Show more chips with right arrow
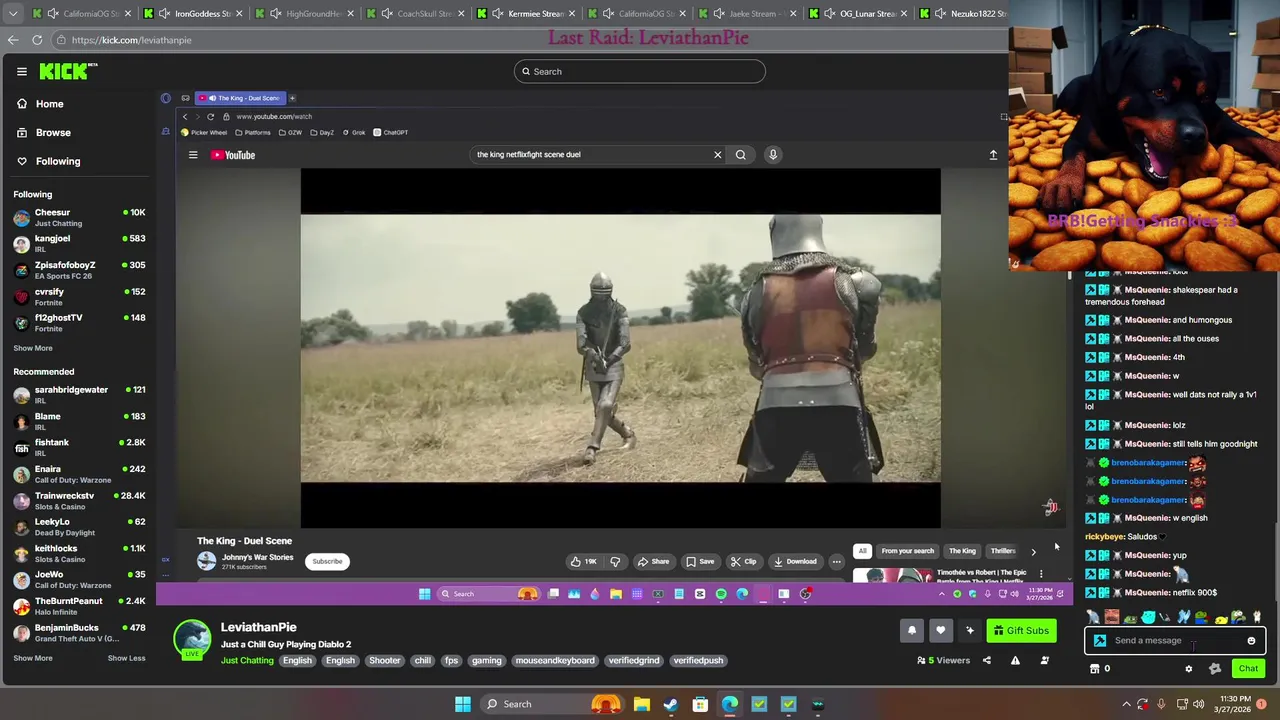 pyautogui.click(x=1033, y=551)
